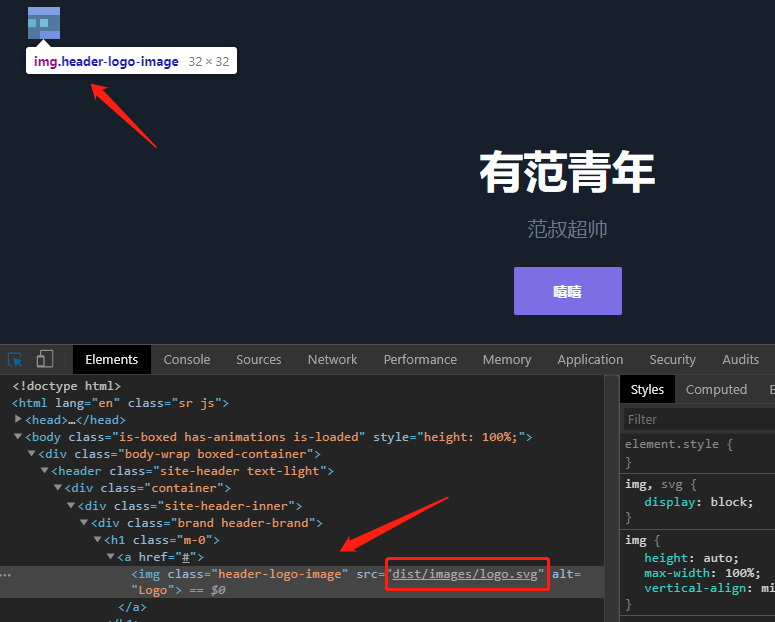Viewport: 775px width, 622px height.
Task: Click the closing </a> tag row
Action: tap(132, 607)
